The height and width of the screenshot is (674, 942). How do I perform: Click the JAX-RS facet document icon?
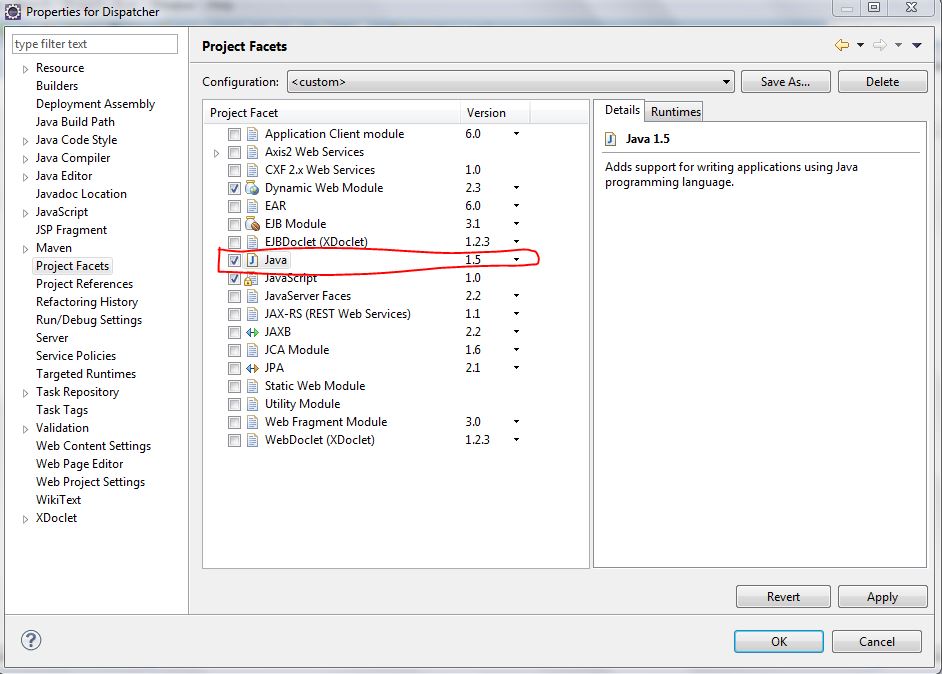click(253, 314)
